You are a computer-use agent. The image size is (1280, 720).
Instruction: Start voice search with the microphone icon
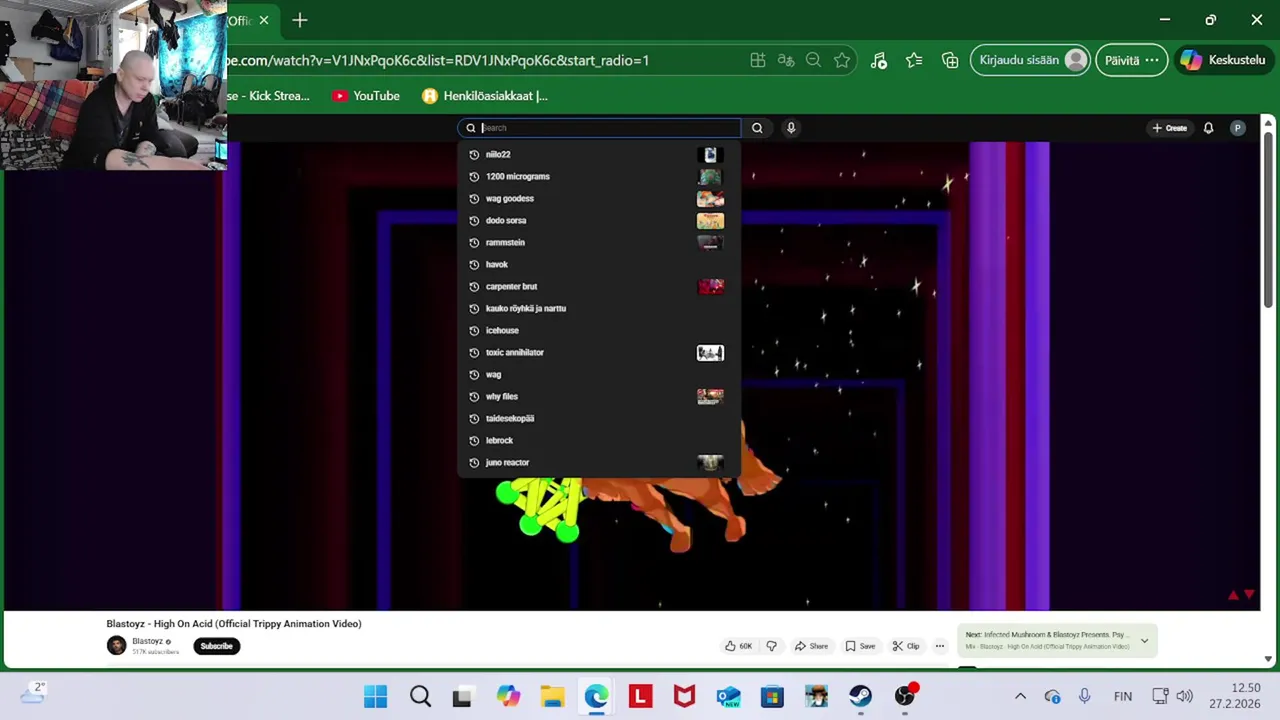[791, 128]
